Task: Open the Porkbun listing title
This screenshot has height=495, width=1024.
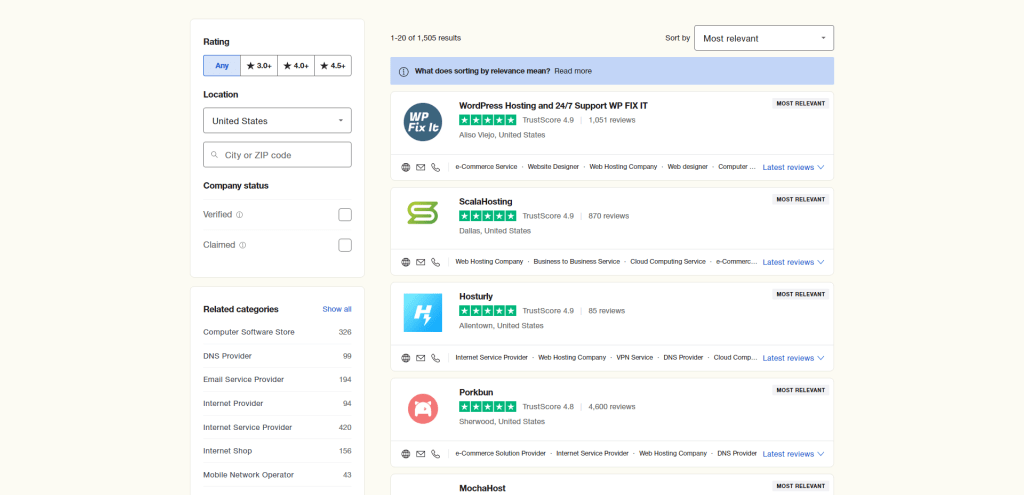Action: 476,392
